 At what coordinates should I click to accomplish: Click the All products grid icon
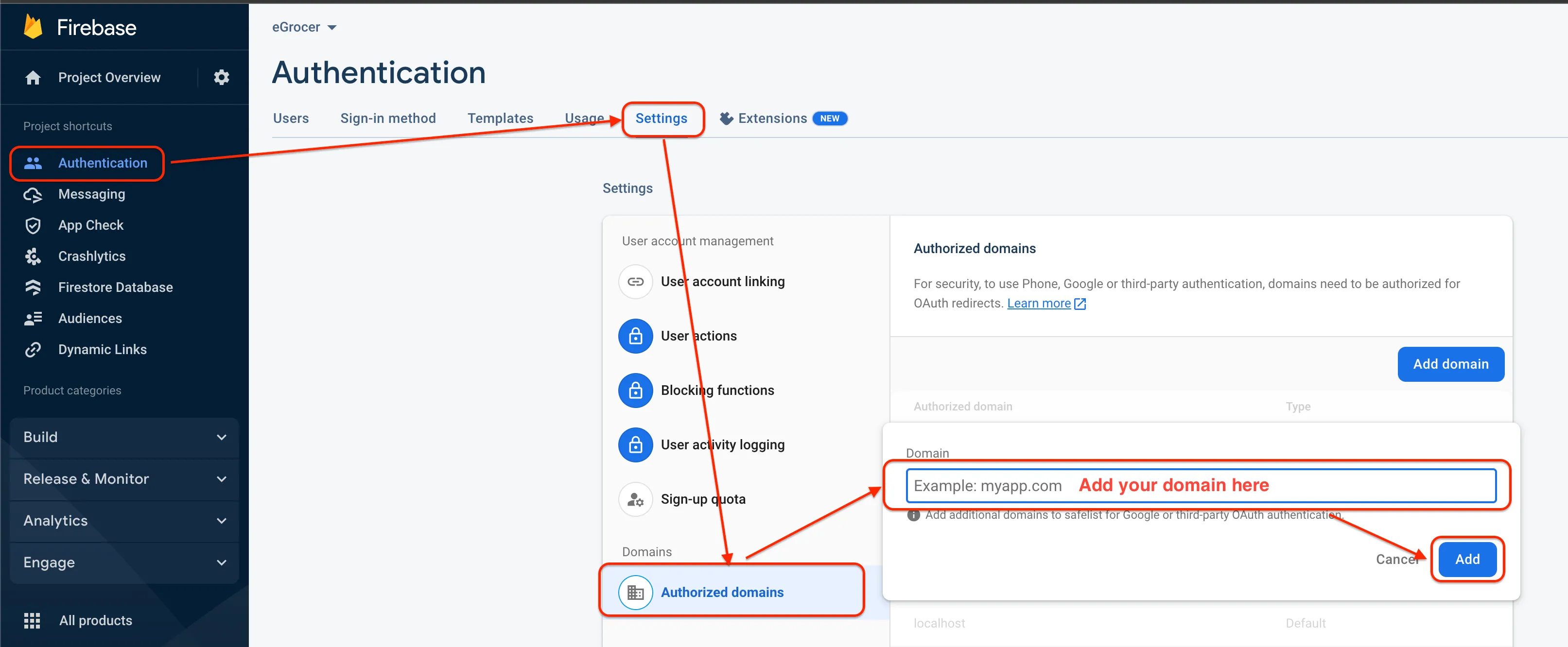32,620
